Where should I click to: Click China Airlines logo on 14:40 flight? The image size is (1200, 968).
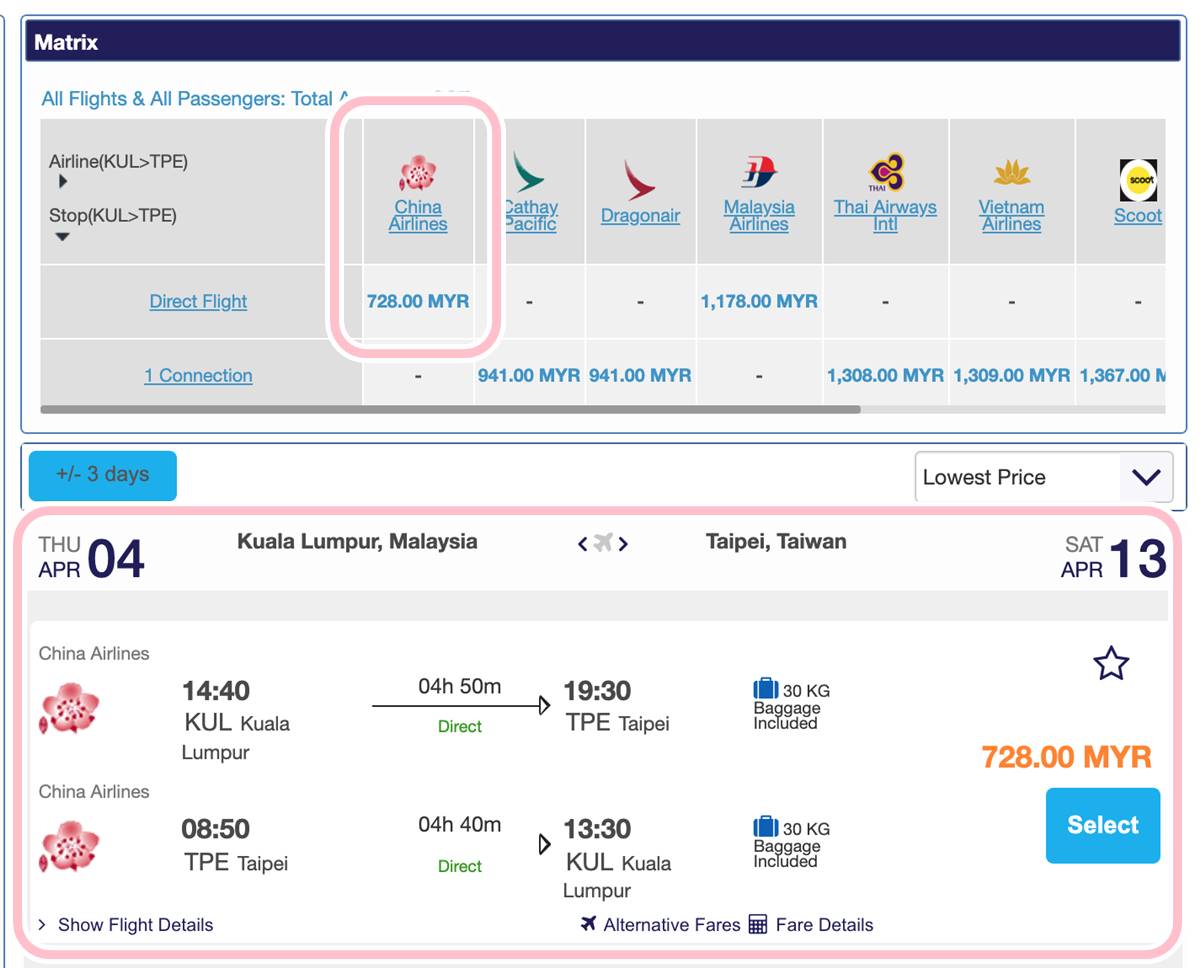pos(69,708)
